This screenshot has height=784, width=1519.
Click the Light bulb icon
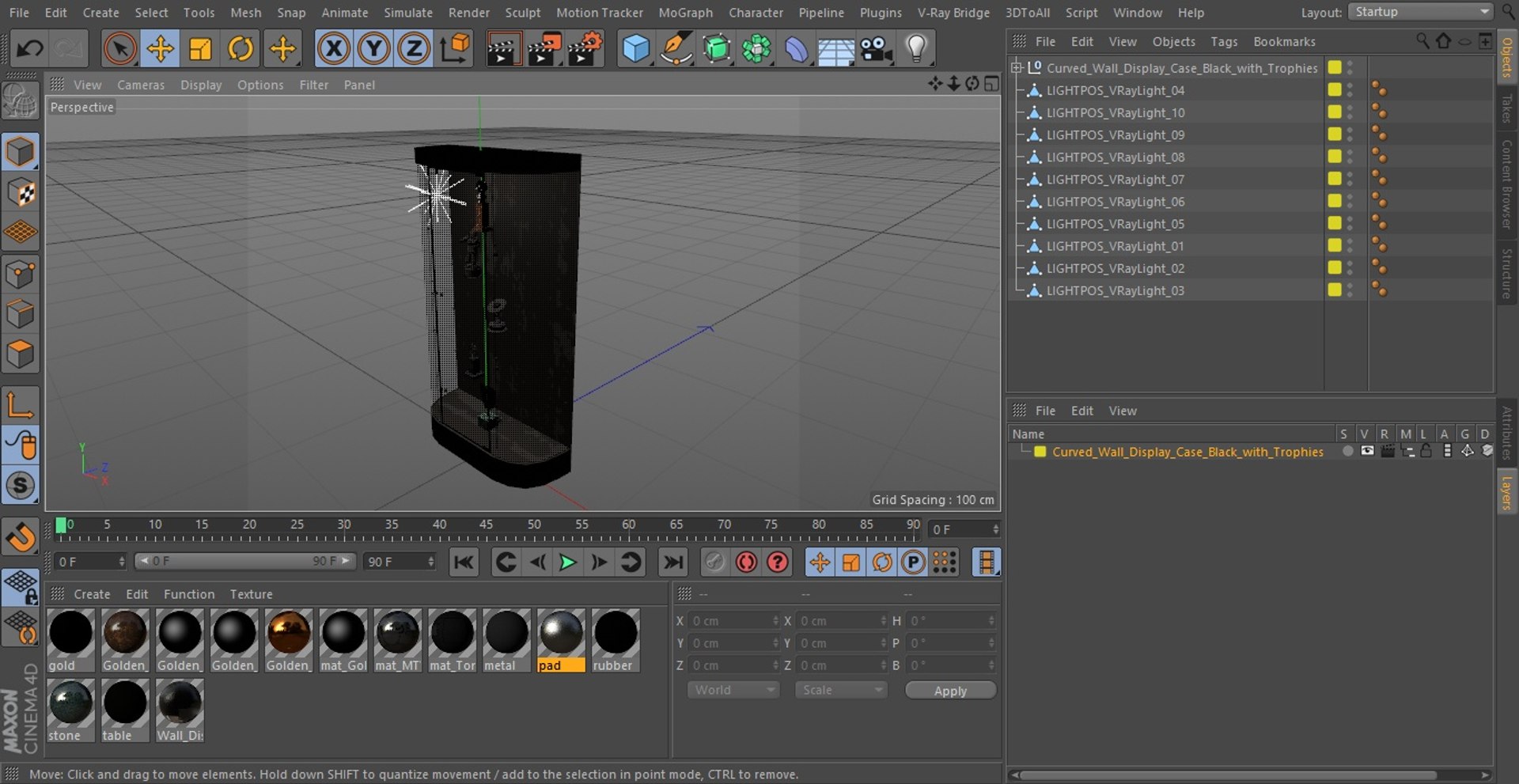[x=916, y=49]
